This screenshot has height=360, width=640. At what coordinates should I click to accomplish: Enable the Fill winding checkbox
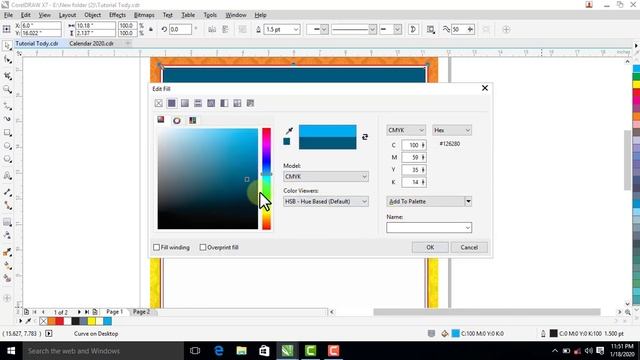tap(156, 247)
